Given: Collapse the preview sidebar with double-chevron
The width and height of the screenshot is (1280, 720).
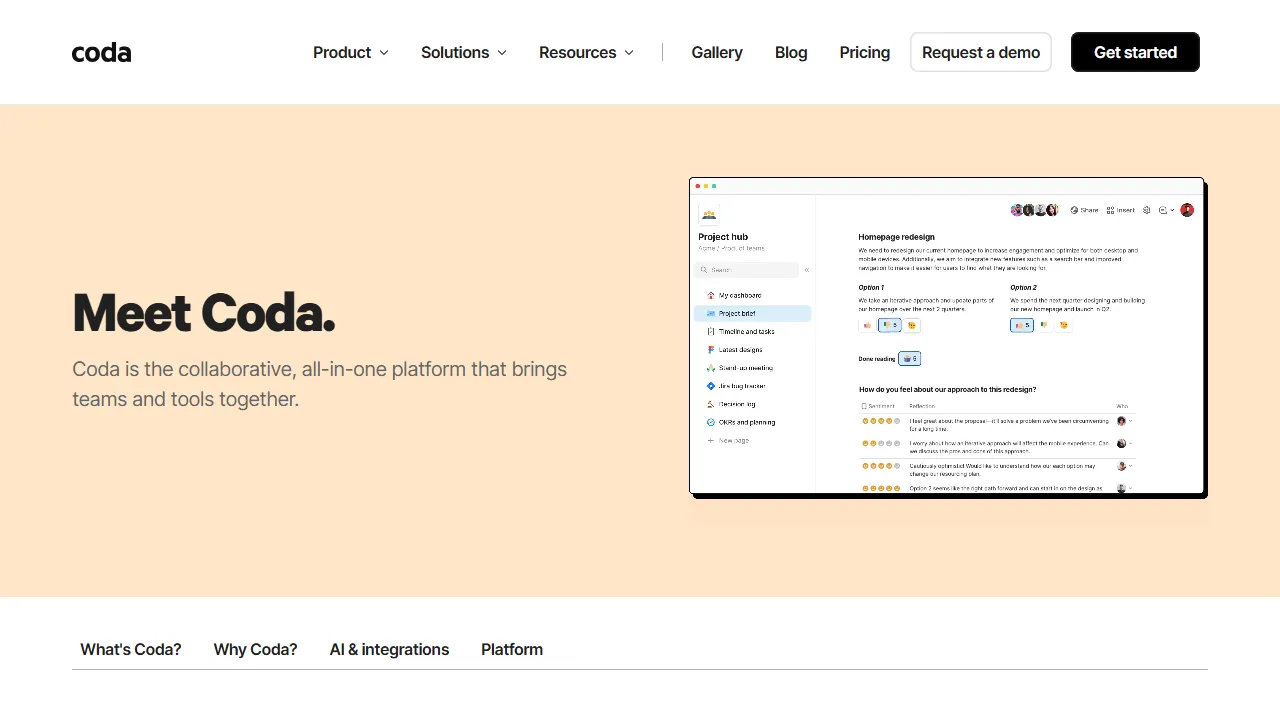Looking at the screenshot, I should click(x=807, y=270).
